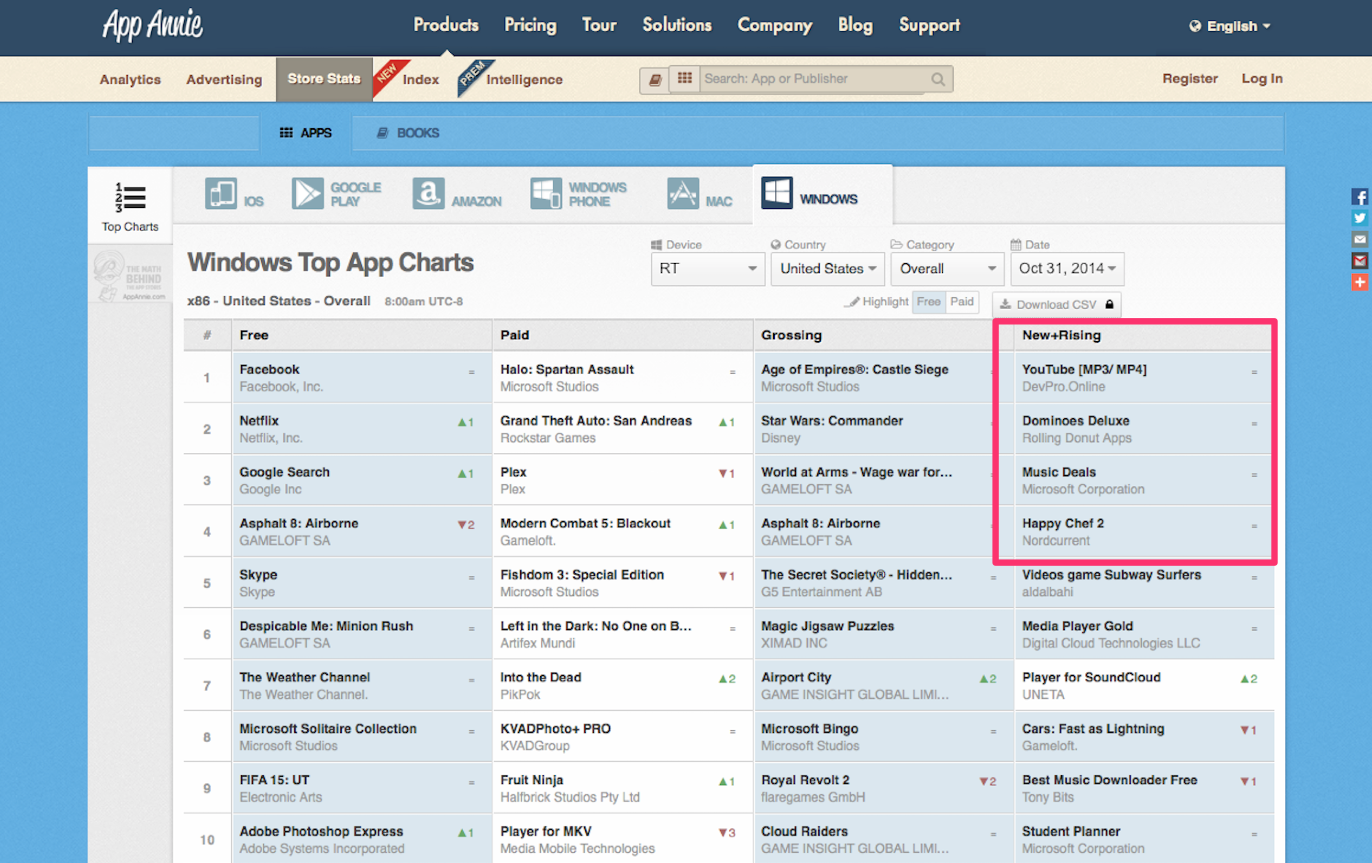Image resolution: width=1372 pixels, height=863 pixels.
Task: Open the Category Overall dropdown
Action: pyautogui.click(x=947, y=269)
